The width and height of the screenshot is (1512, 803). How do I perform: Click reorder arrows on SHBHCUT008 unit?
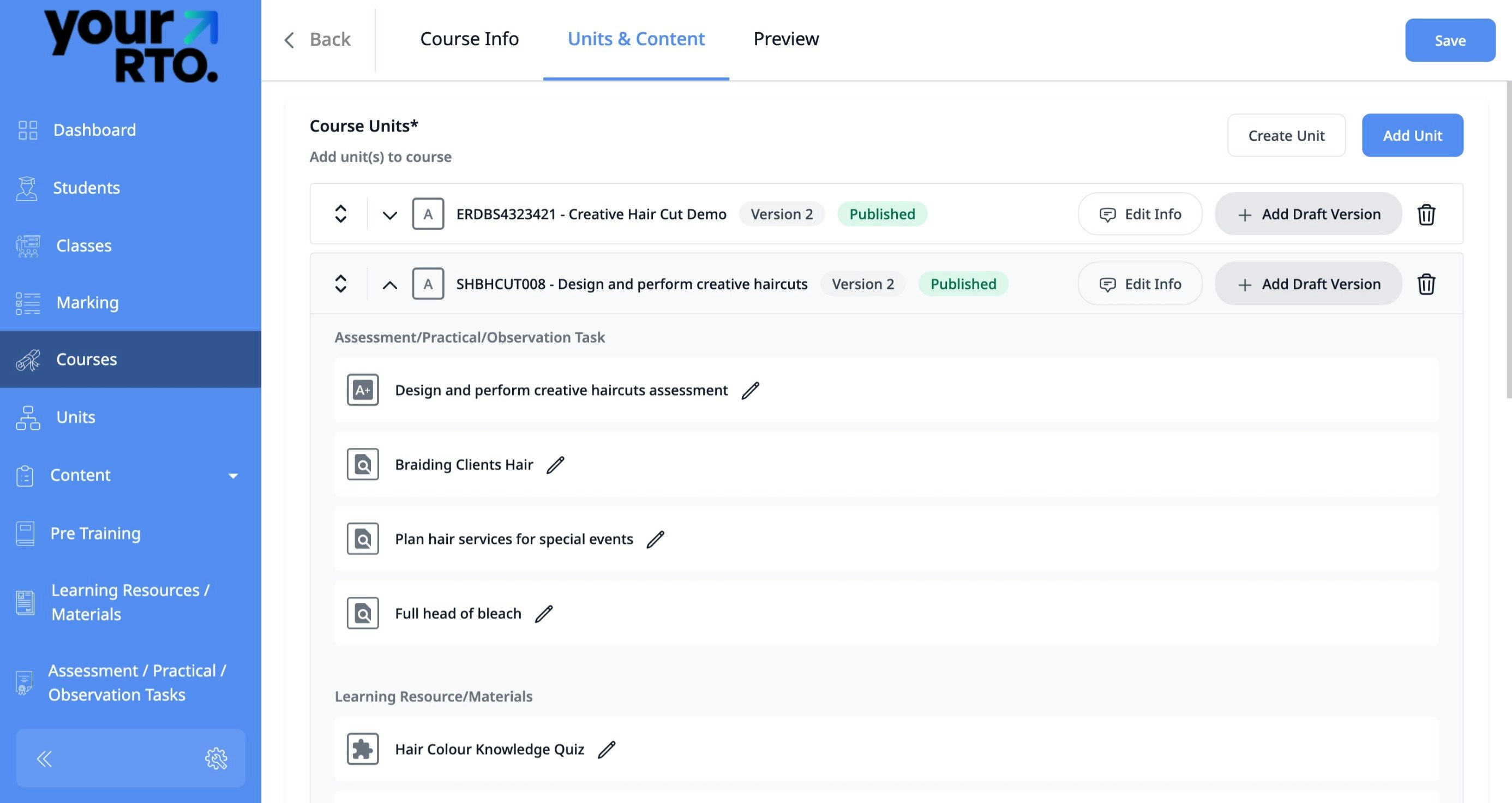coord(340,284)
